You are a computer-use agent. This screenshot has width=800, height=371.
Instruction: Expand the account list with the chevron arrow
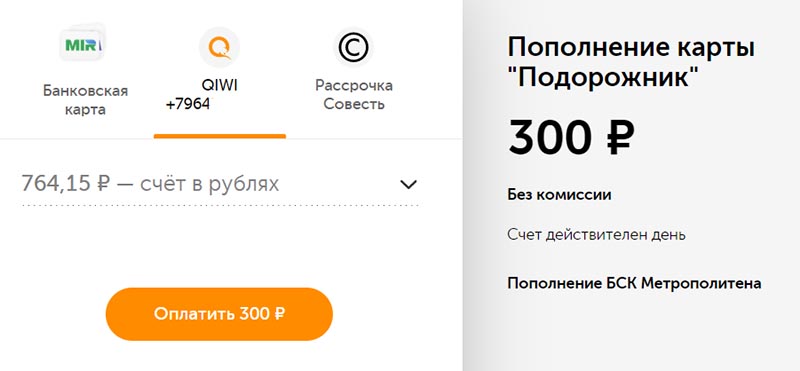click(x=409, y=184)
